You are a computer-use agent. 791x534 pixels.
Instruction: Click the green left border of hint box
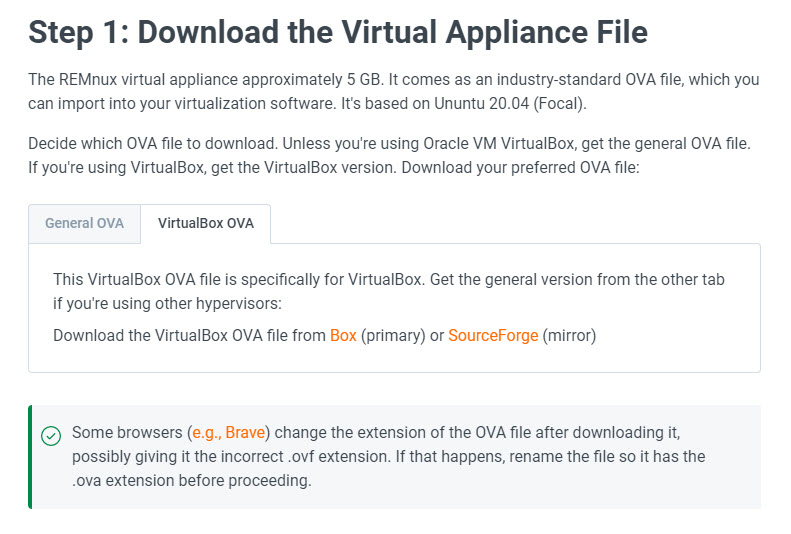pos(30,457)
